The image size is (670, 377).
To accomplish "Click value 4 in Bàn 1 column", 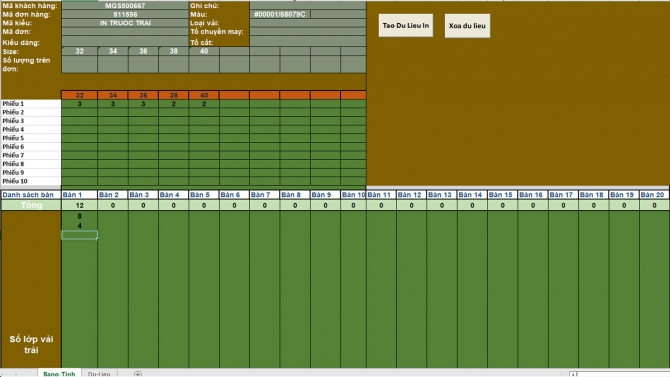I will tap(79, 225).
